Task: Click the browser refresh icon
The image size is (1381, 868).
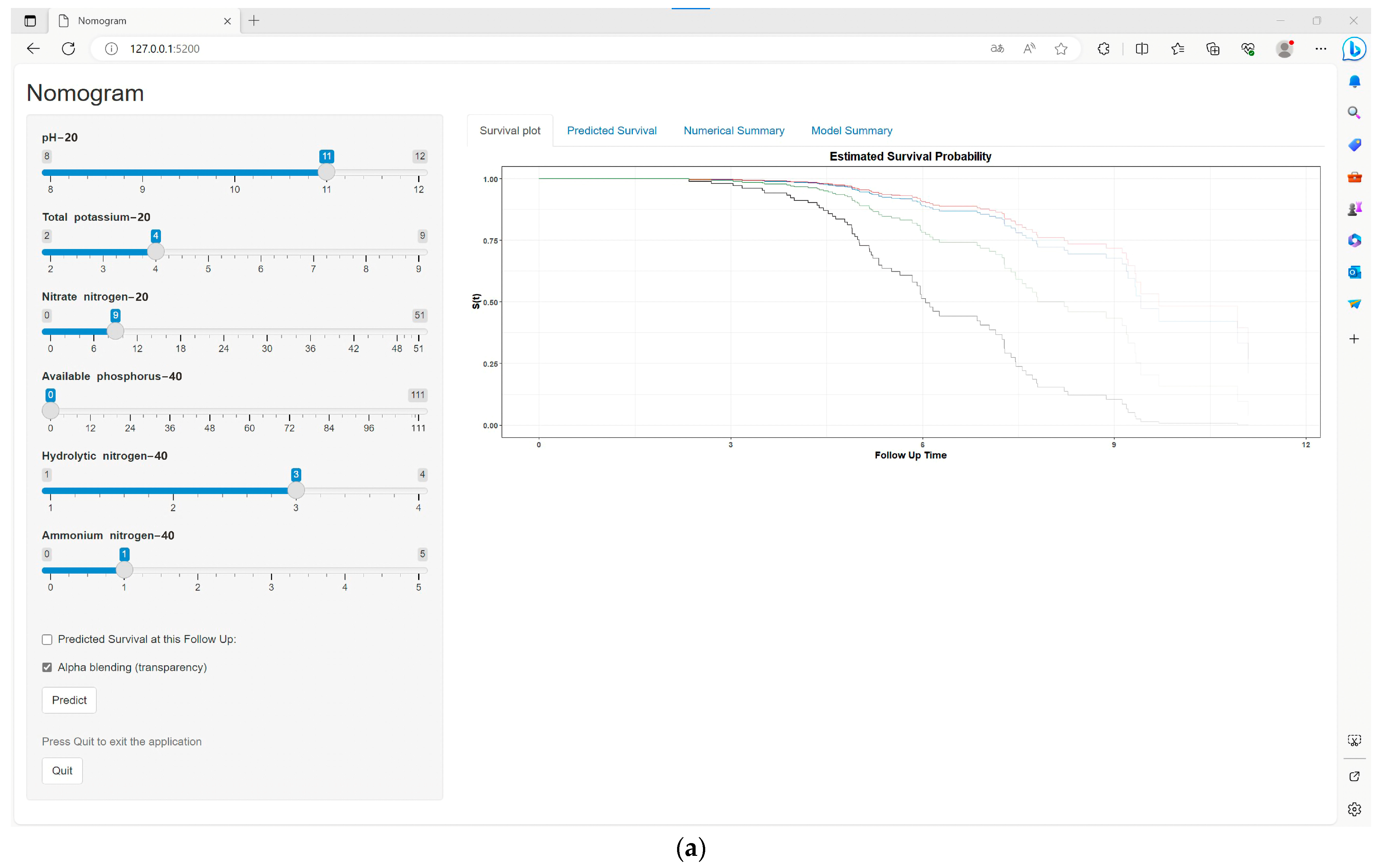Action: [x=68, y=49]
